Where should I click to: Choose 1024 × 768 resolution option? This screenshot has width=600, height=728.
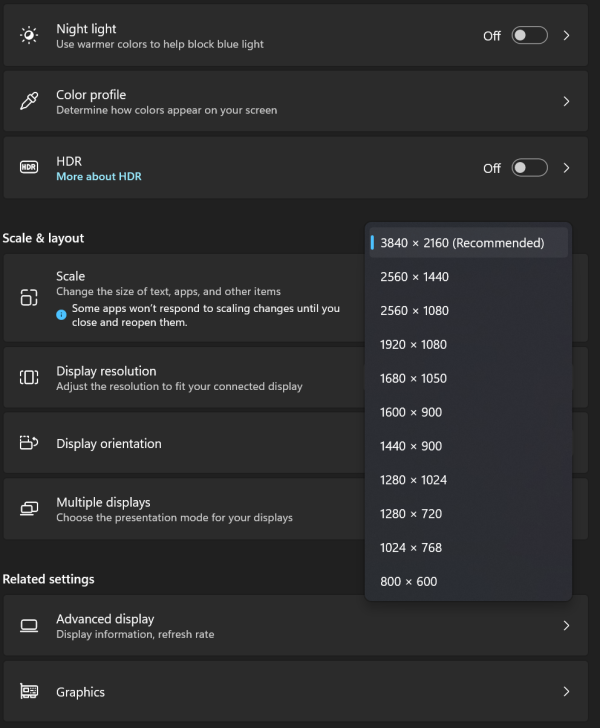(468, 548)
